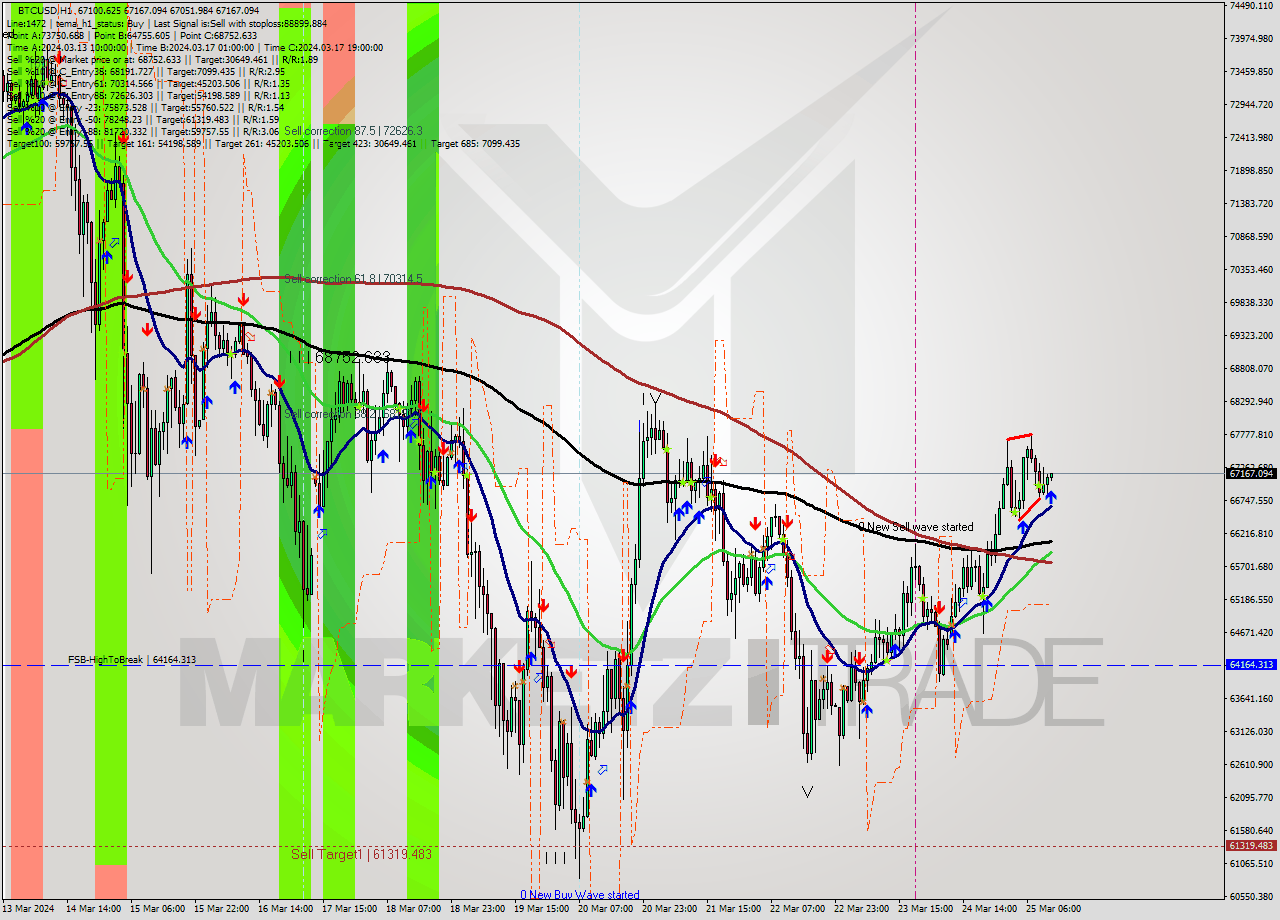
Task: Select 73974.90 on the price scale
Action: [1250, 39]
